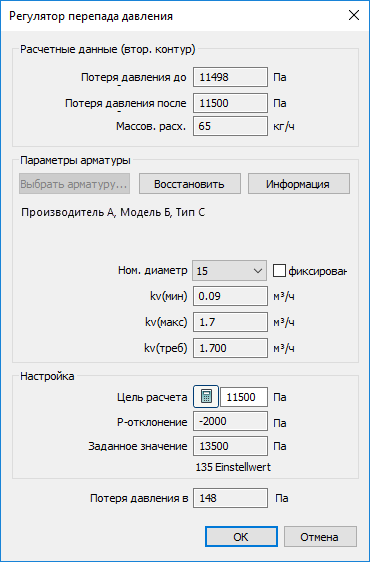Image resolution: width=370 pixels, height=562 pixels.
Task: Click the Массов. расх. label
Action: point(151,126)
